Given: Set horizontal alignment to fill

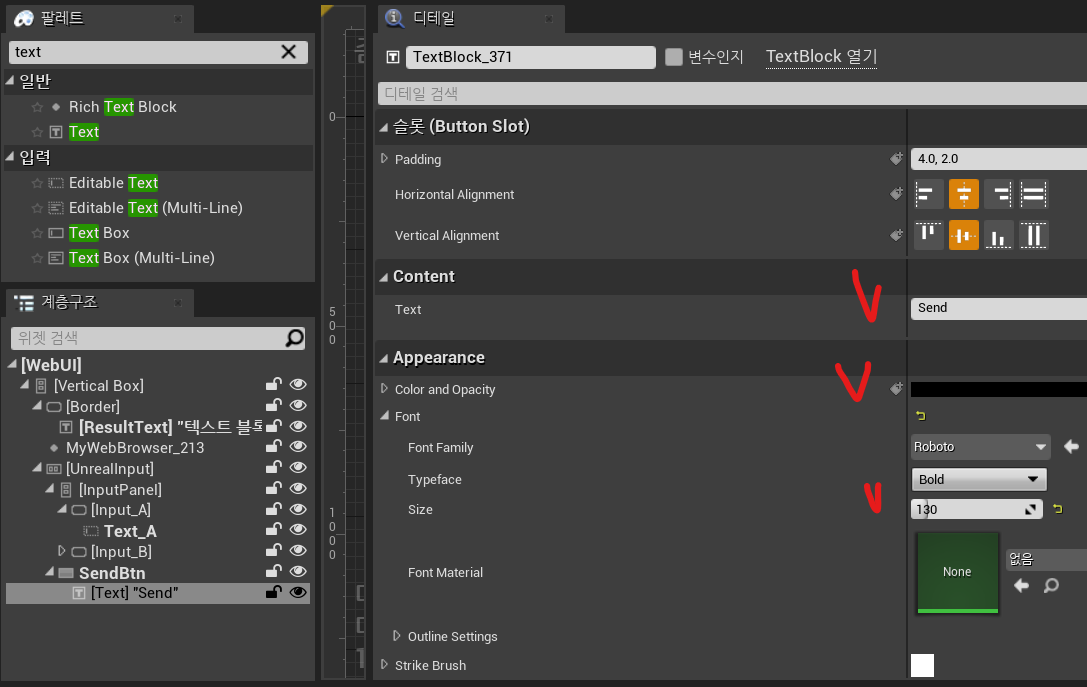Looking at the screenshot, I should (1033, 194).
